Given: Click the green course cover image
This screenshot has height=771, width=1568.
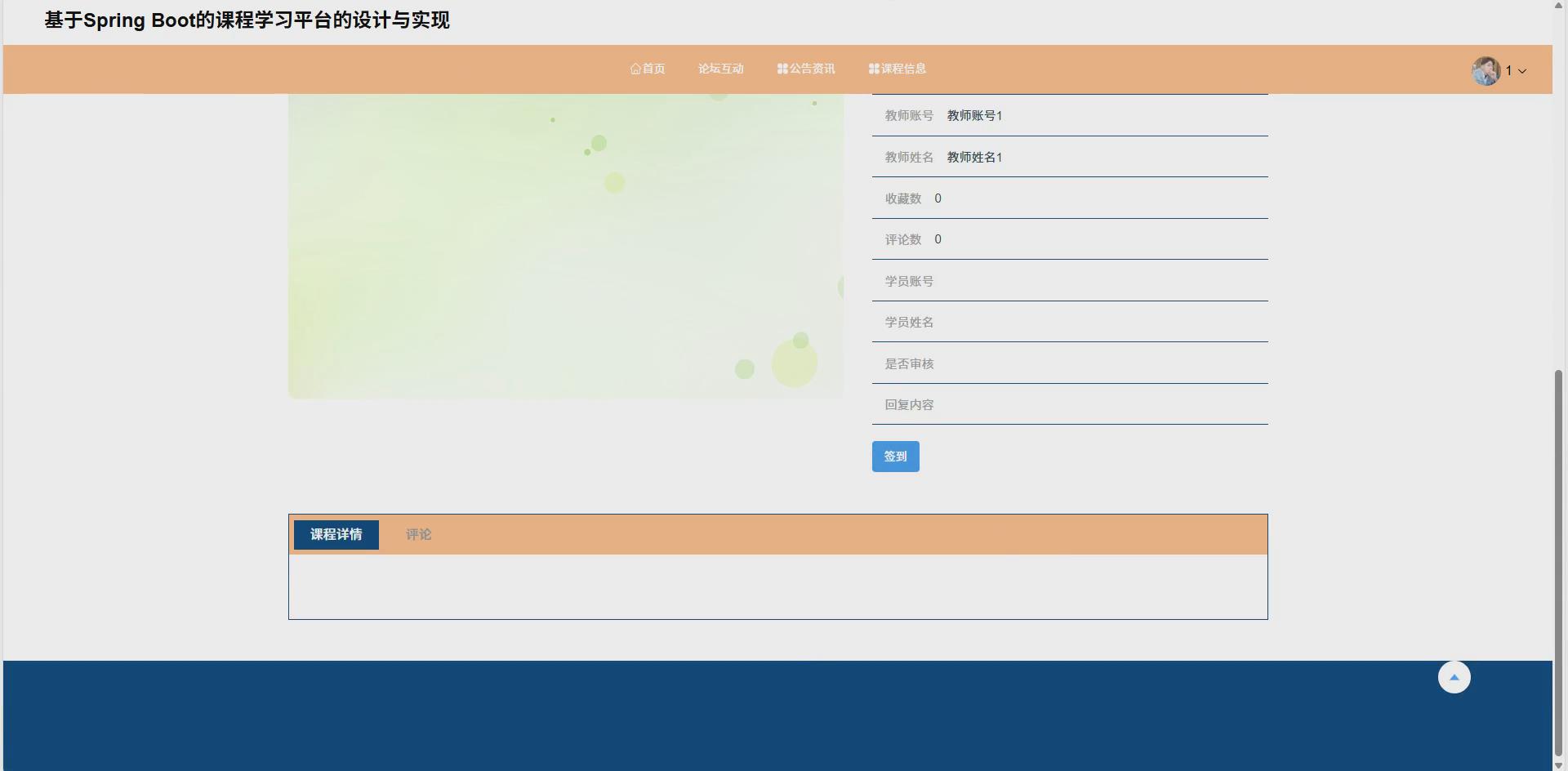Looking at the screenshot, I should tap(565, 245).
